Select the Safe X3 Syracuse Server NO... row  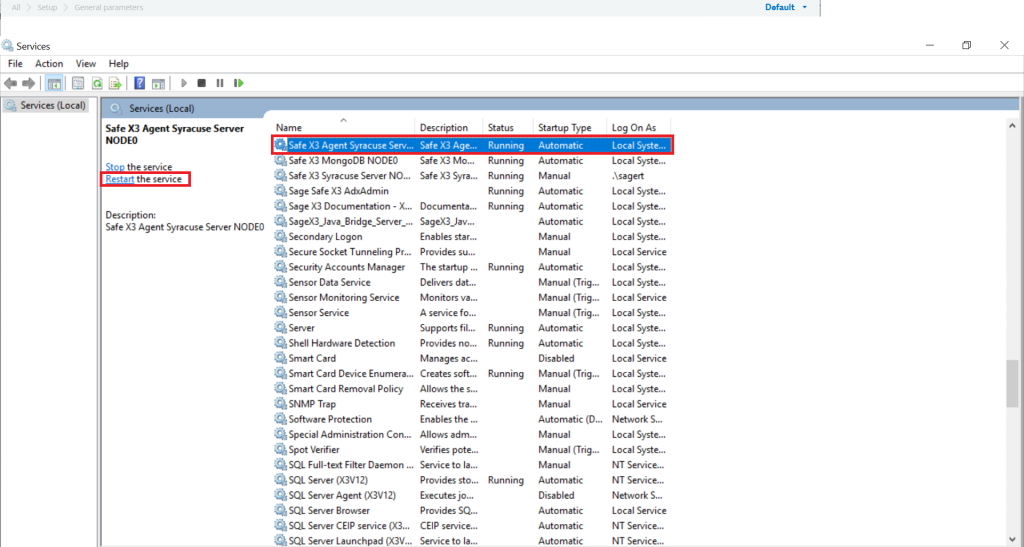(472, 176)
